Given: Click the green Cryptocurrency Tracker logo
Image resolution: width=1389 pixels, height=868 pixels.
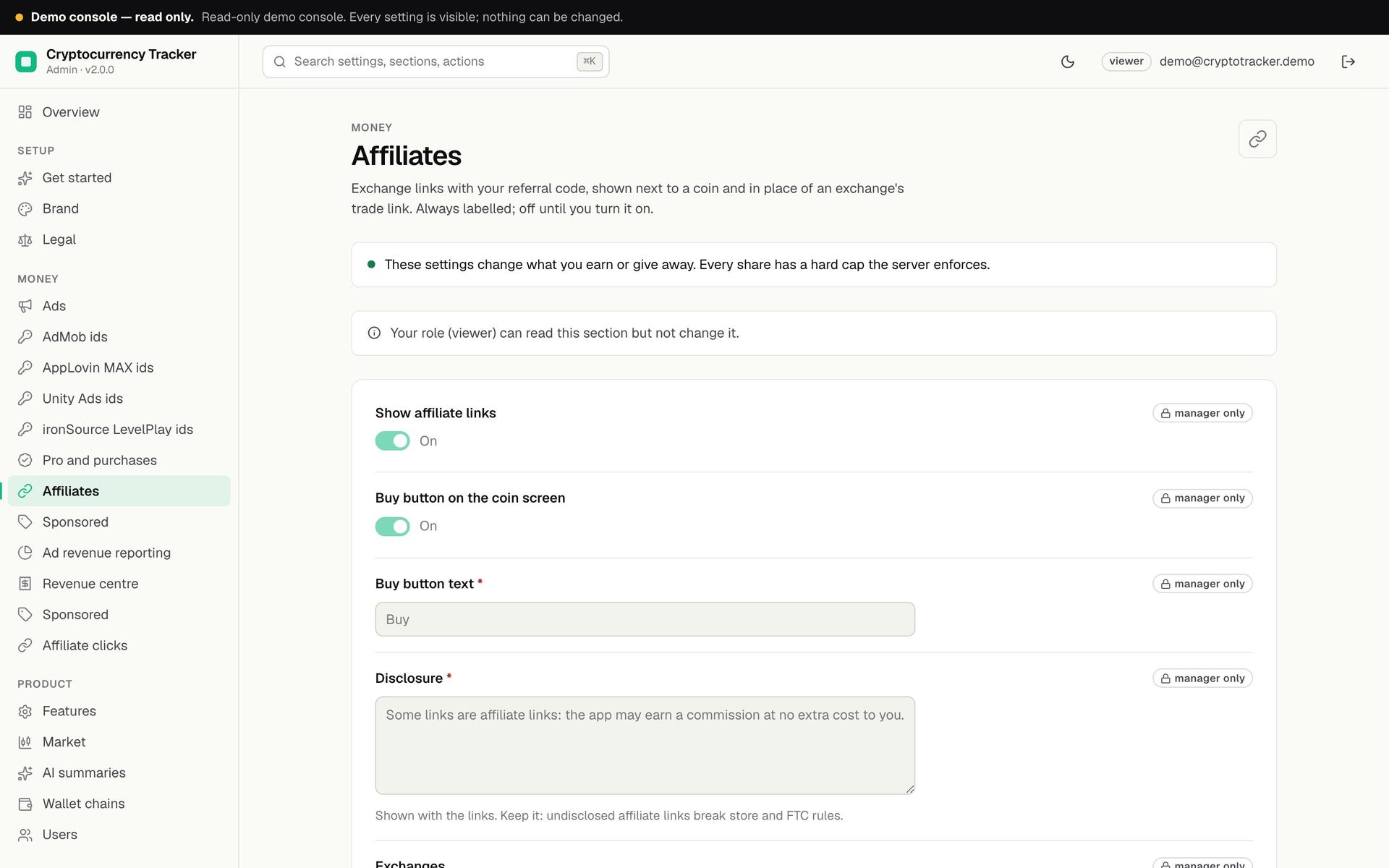Looking at the screenshot, I should (x=26, y=61).
